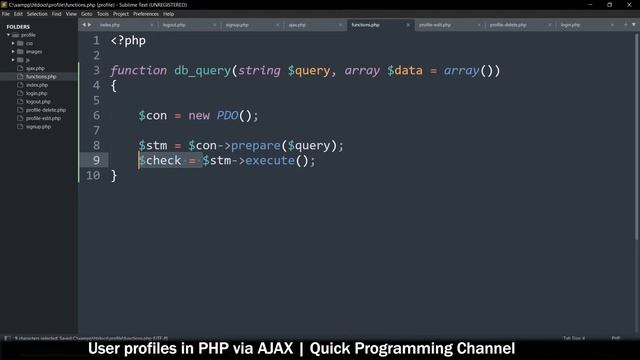This screenshot has width=640, height=360.
Task: Add a new tab with plus icon
Action: [x=625, y=25]
